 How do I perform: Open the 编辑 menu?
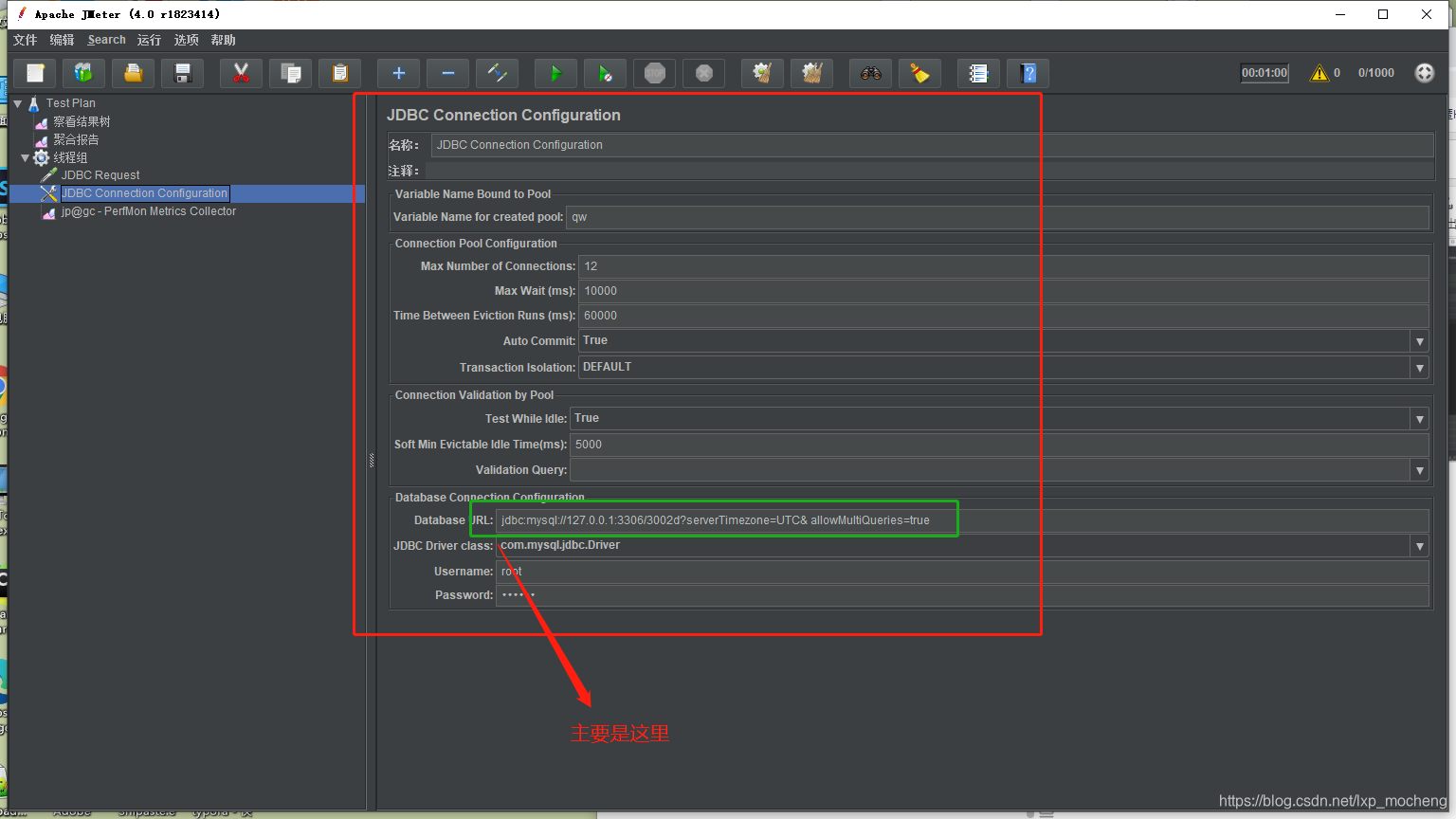(63, 40)
